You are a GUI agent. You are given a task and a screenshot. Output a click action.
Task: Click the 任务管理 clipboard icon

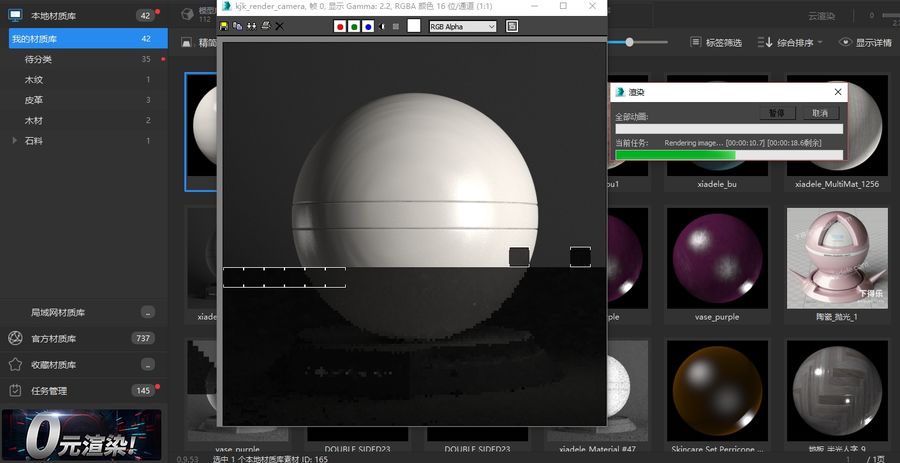(15, 391)
